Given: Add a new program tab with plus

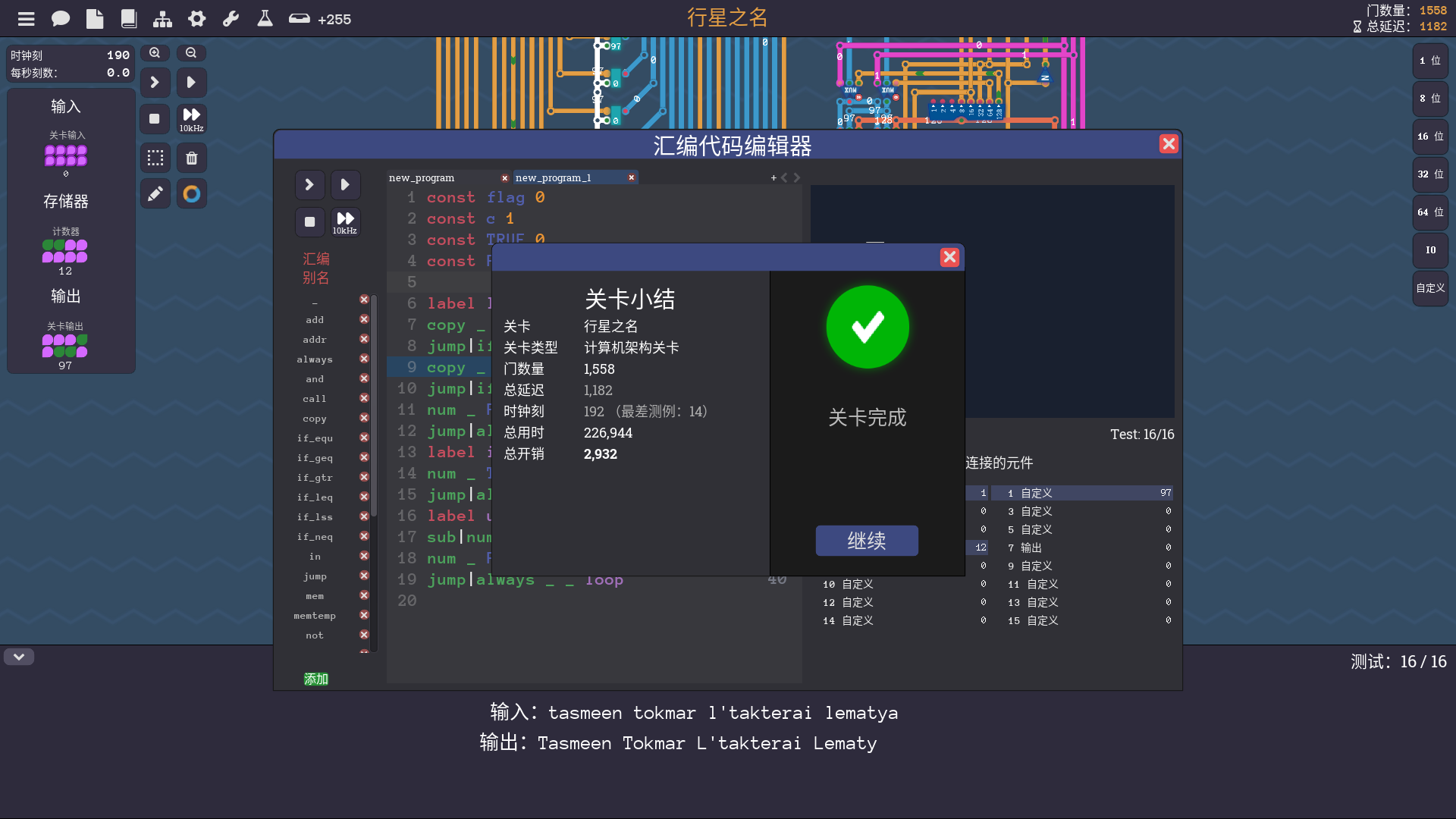Looking at the screenshot, I should (773, 177).
